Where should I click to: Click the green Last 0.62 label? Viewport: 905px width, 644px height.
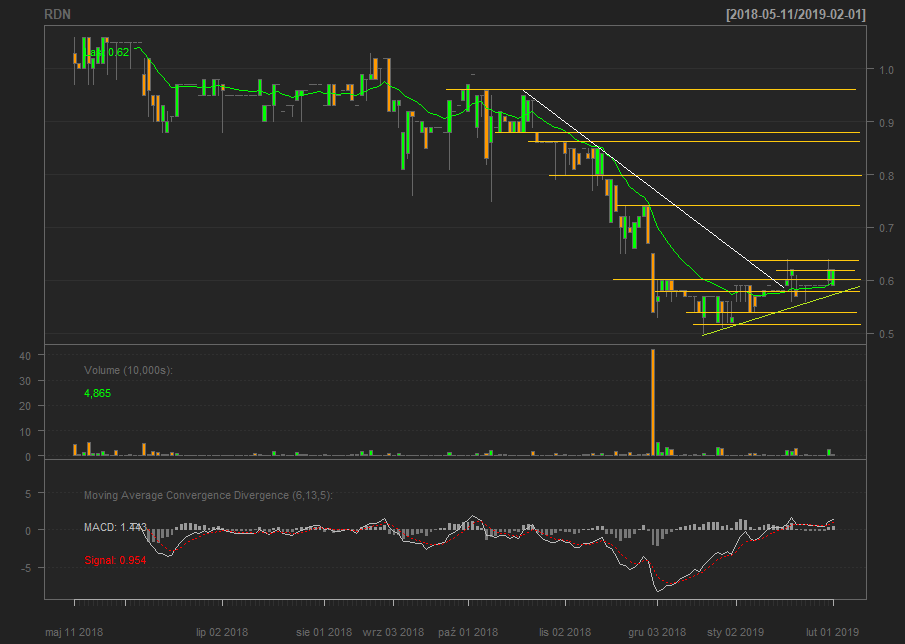pyautogui.click(x=107, y=53)
